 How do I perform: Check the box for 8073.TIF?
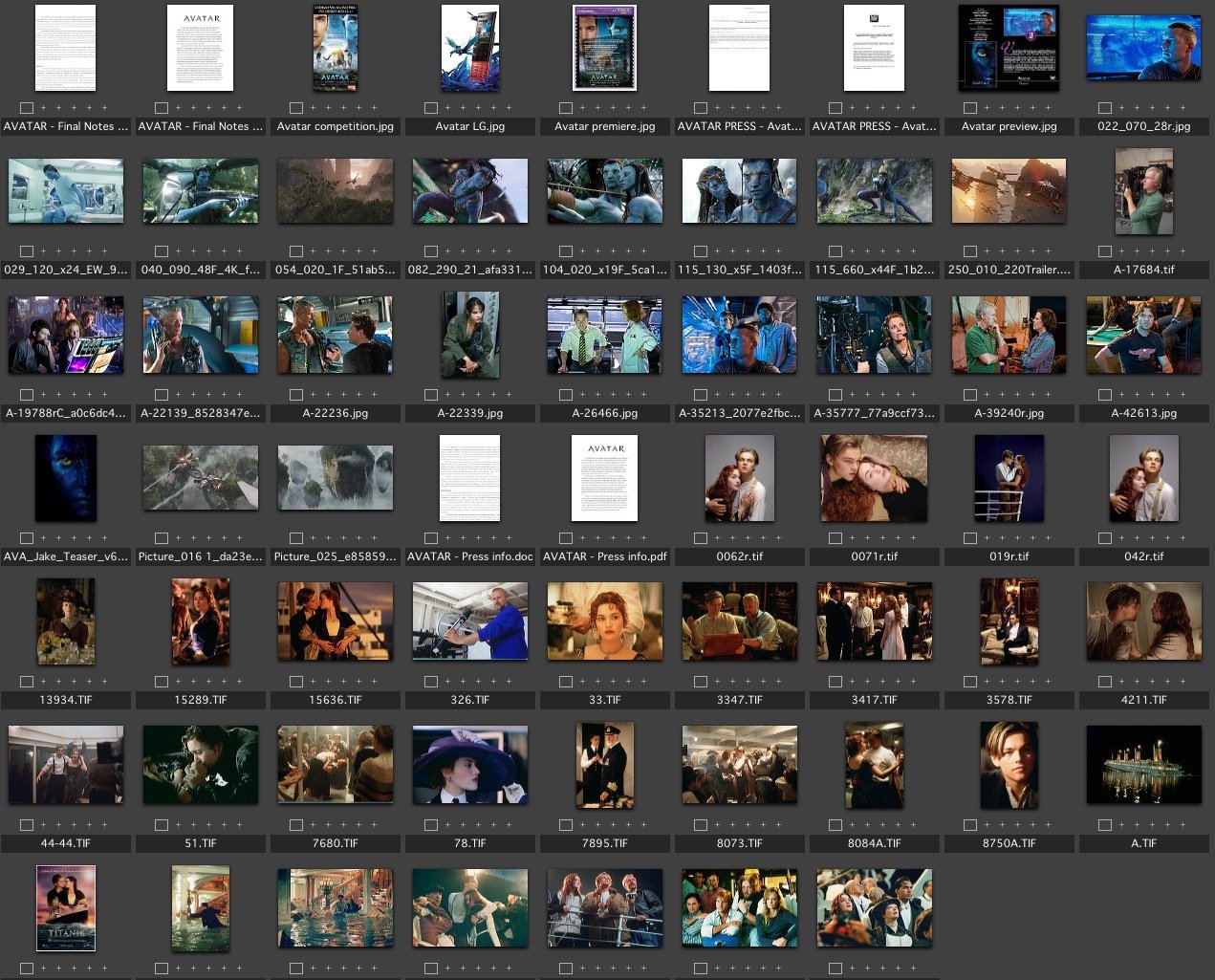coord(701,825)
